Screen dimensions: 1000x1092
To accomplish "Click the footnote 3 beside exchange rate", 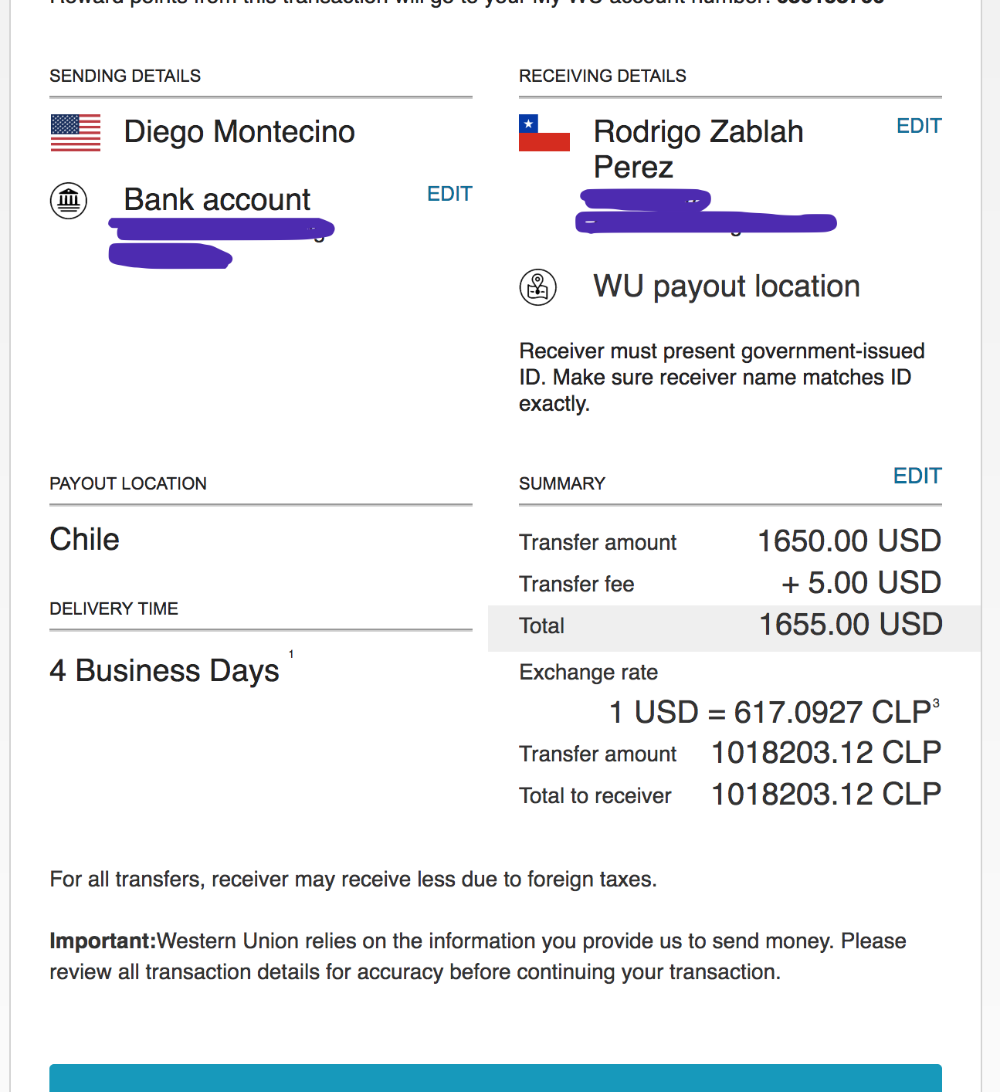I will 936,703.
